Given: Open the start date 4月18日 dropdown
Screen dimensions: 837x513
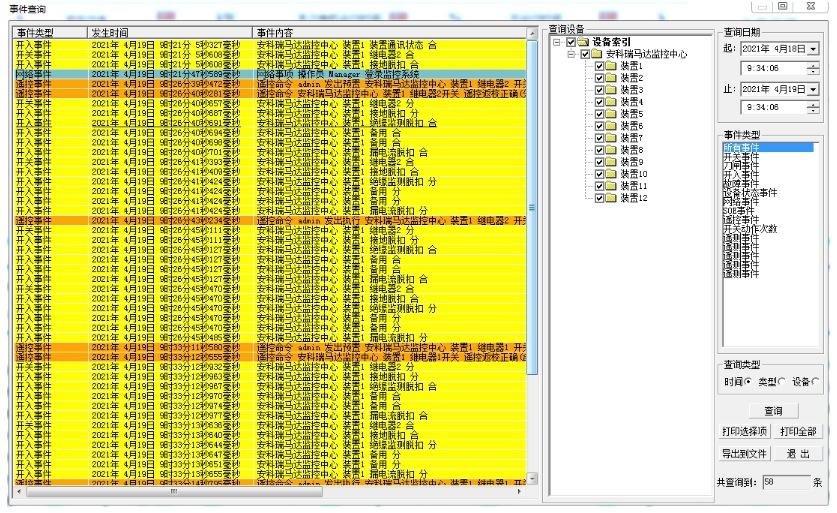Looking at the screenshot, I should point(813,49).
